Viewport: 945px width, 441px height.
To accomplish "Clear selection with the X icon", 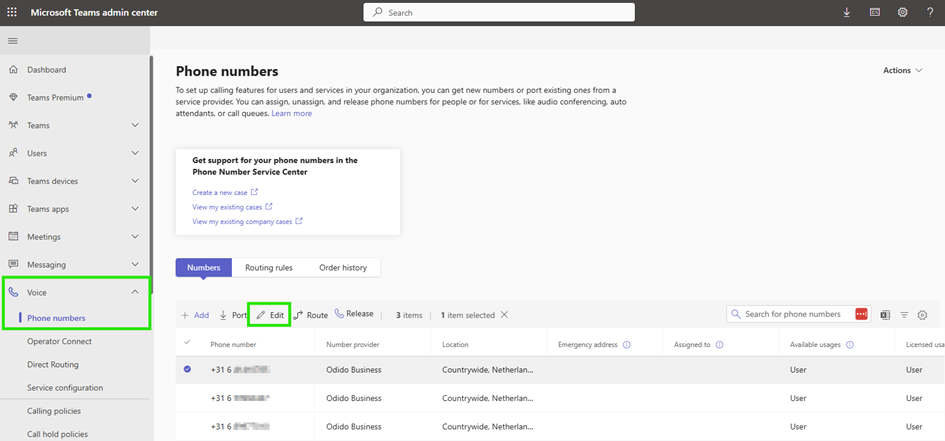I will [x=504, y=315].
